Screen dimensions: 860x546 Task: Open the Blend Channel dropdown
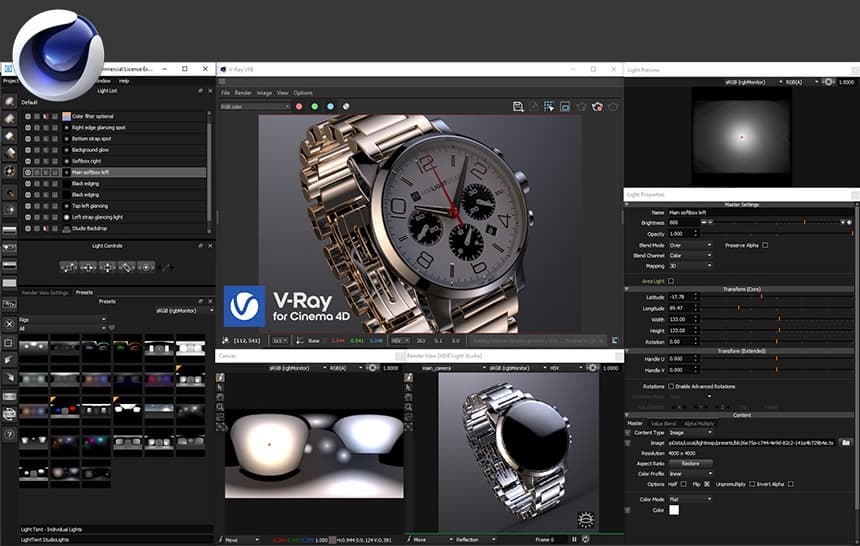pyautogui.click(x=690, y=256)
